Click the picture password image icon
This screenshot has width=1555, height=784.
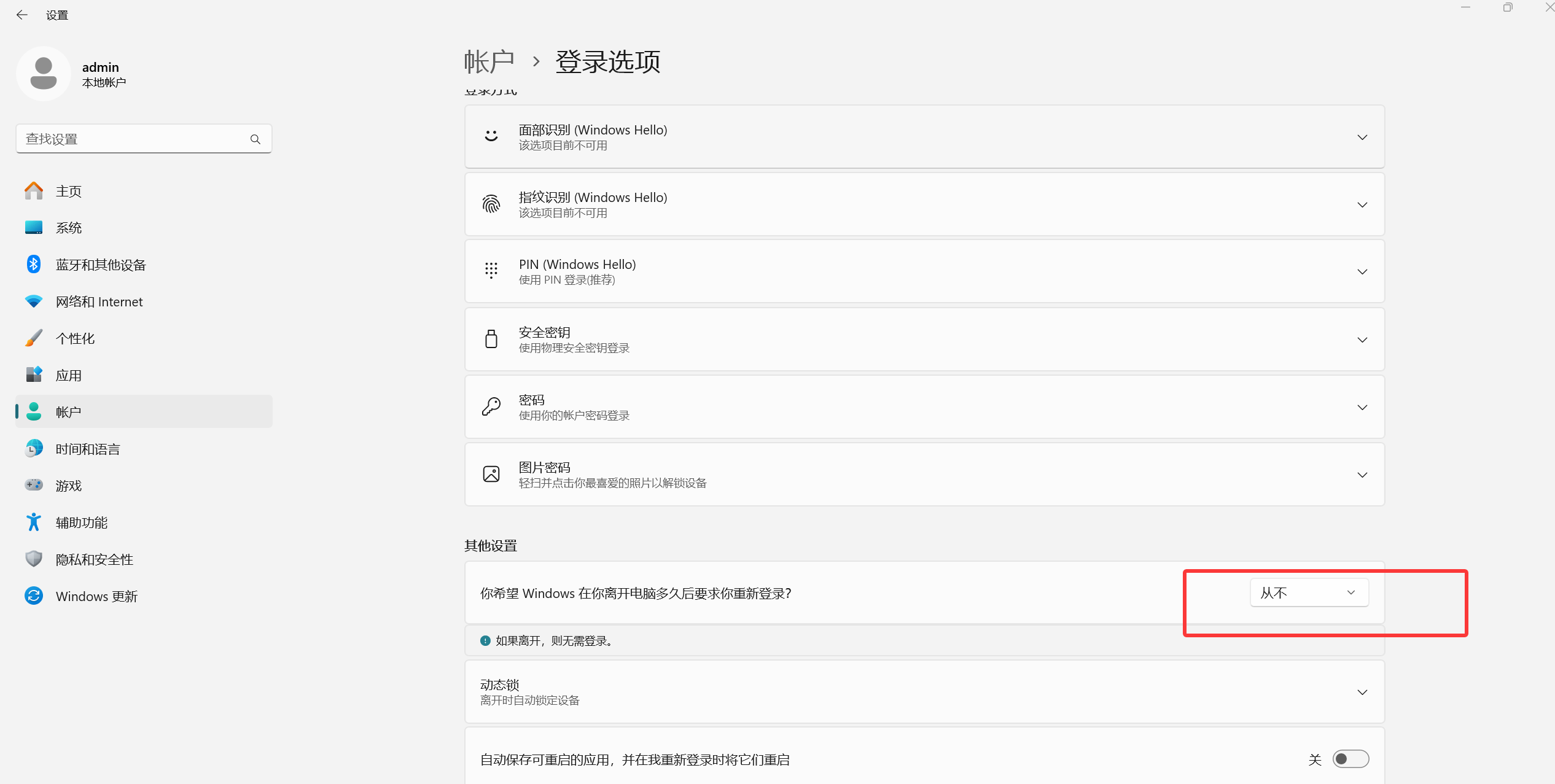tap(491, 474)
